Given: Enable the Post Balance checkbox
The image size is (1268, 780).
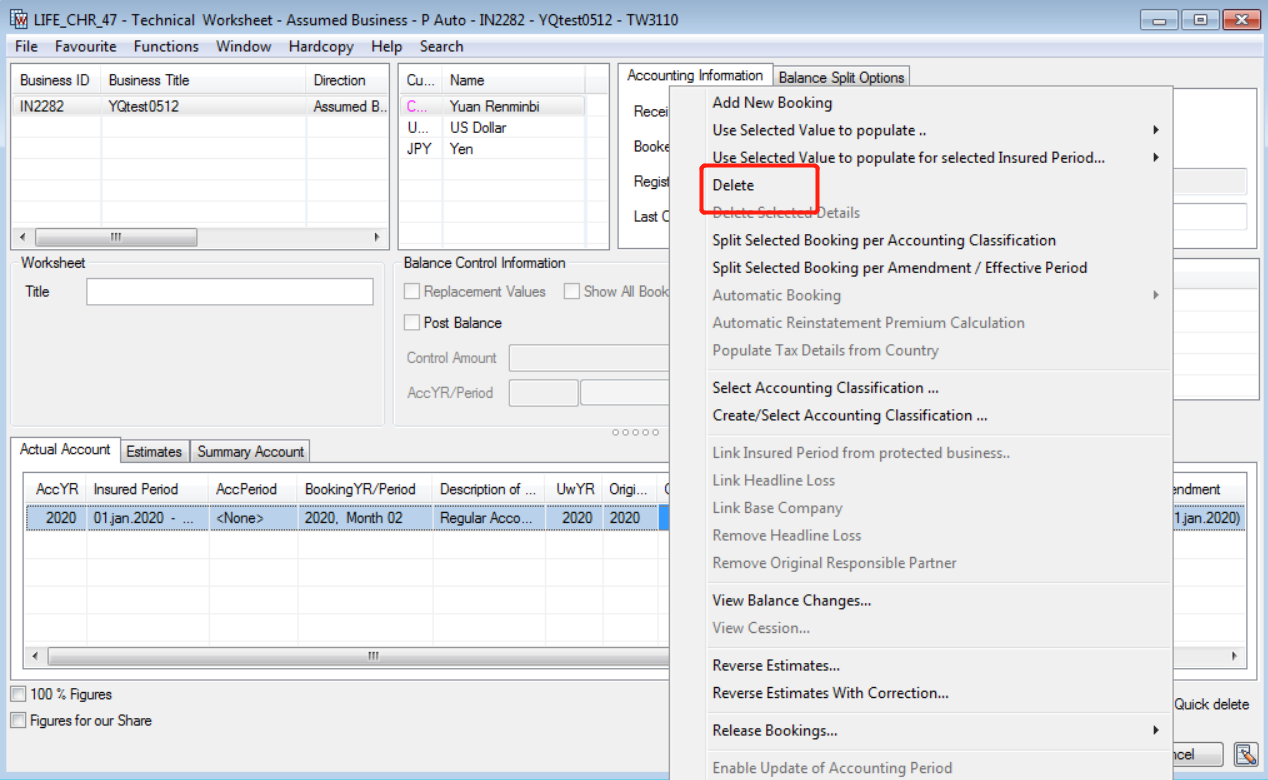Looking at the screenshot, I should point(412,323).
